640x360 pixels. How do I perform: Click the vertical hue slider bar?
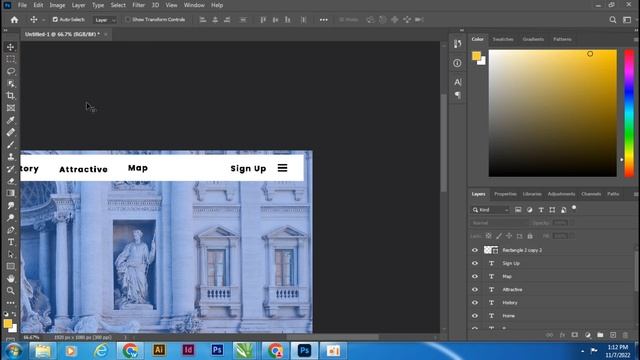pos(629,113)
